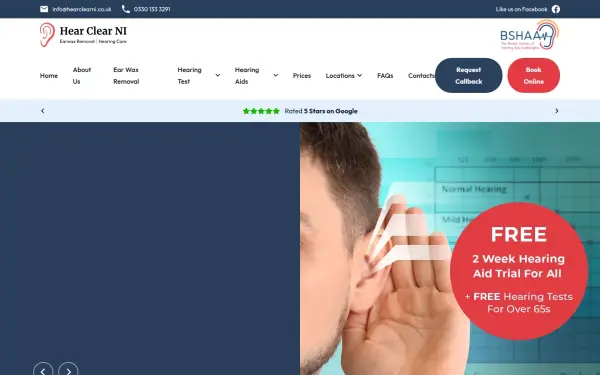Advance to next hero slide
Screen dimensions: 600x375
pos(68,370)
